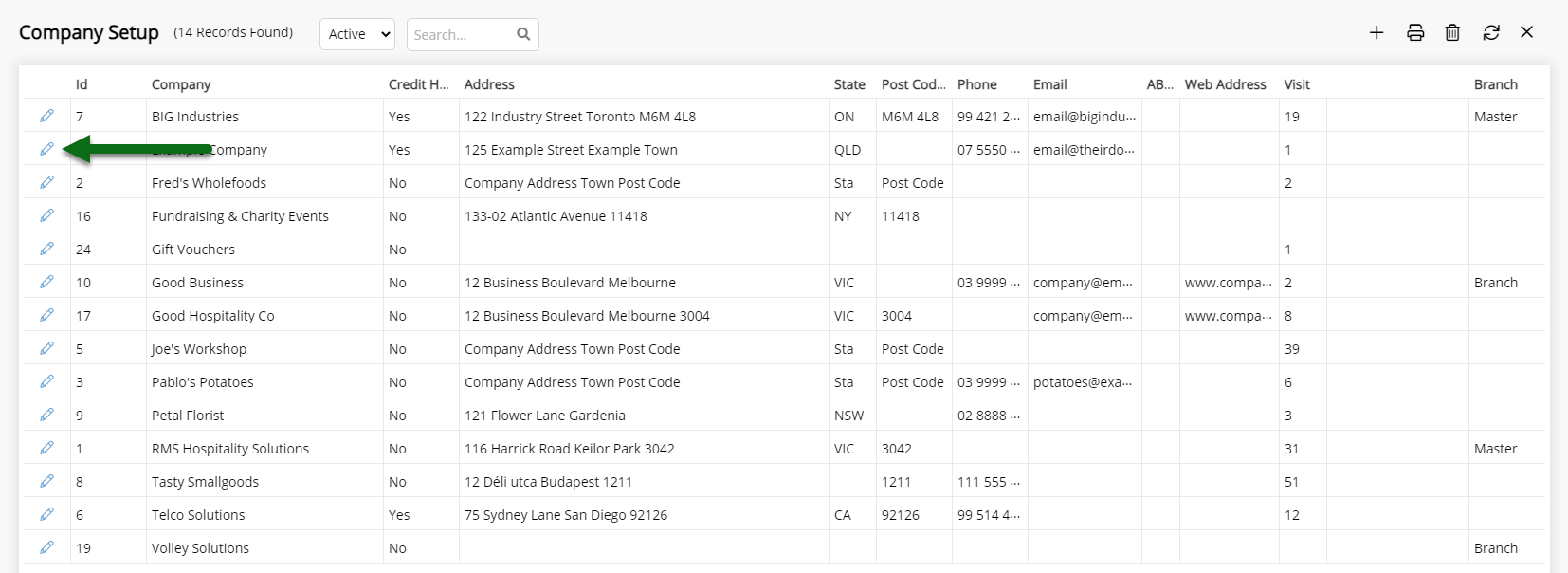
Task: Edit RMS Hospitality Solutions pencil icon
Action: (x=46, y=448)
